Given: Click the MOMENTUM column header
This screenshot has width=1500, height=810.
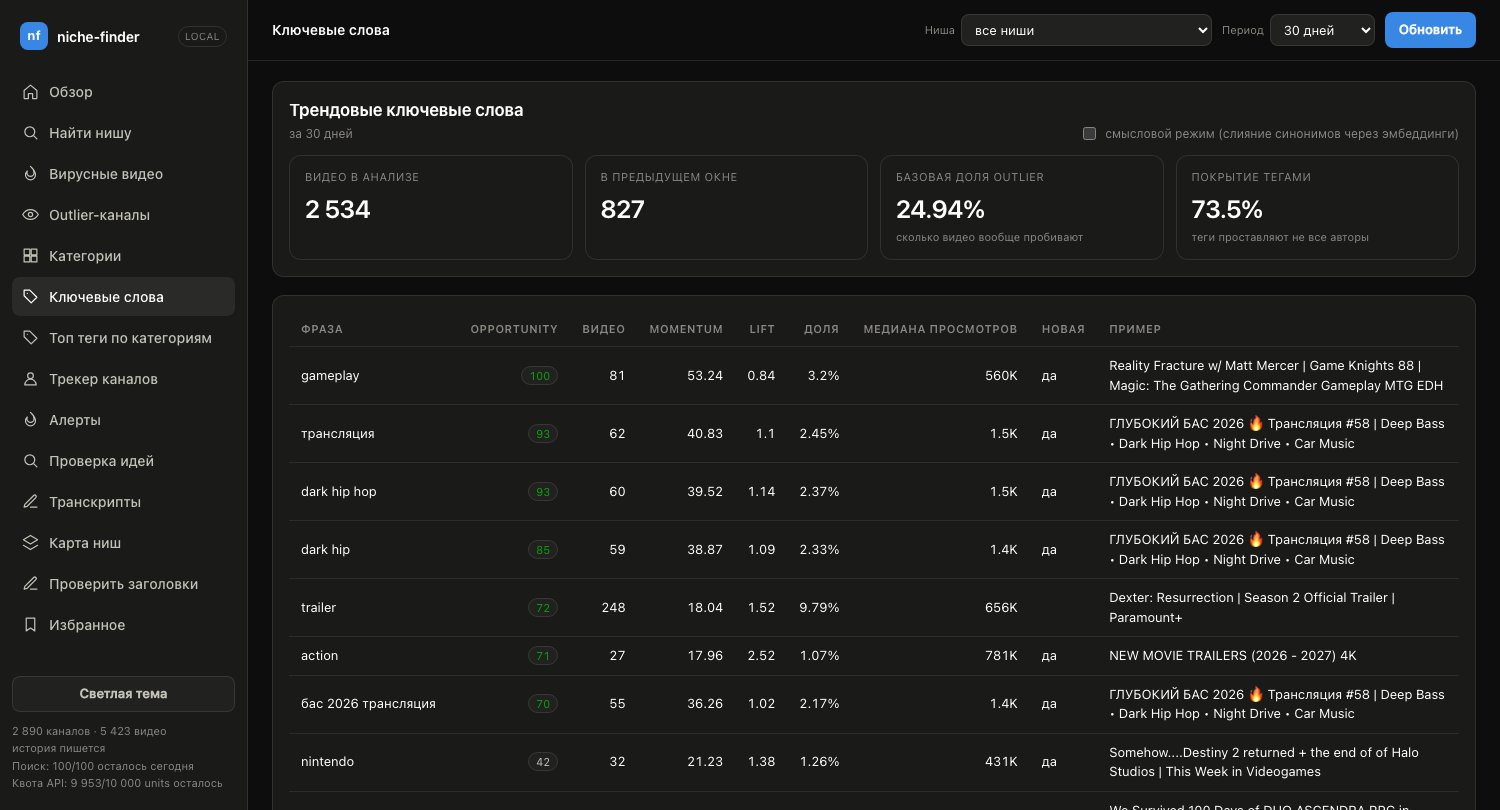Looking at the screenshot, I should coord(686,329).
